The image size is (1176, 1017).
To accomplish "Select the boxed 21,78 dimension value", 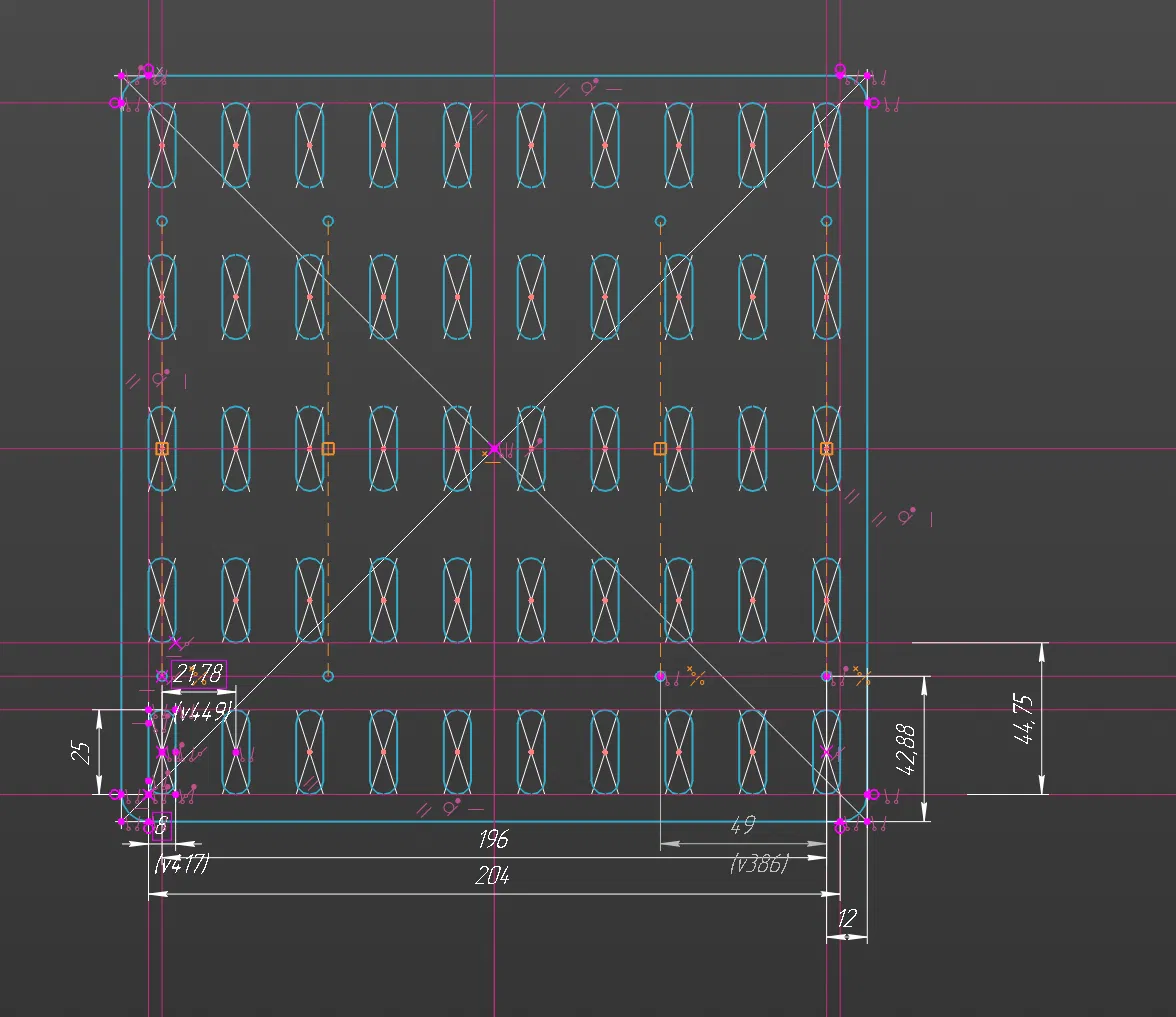I will pyautogui.click(x=199, y=674).
